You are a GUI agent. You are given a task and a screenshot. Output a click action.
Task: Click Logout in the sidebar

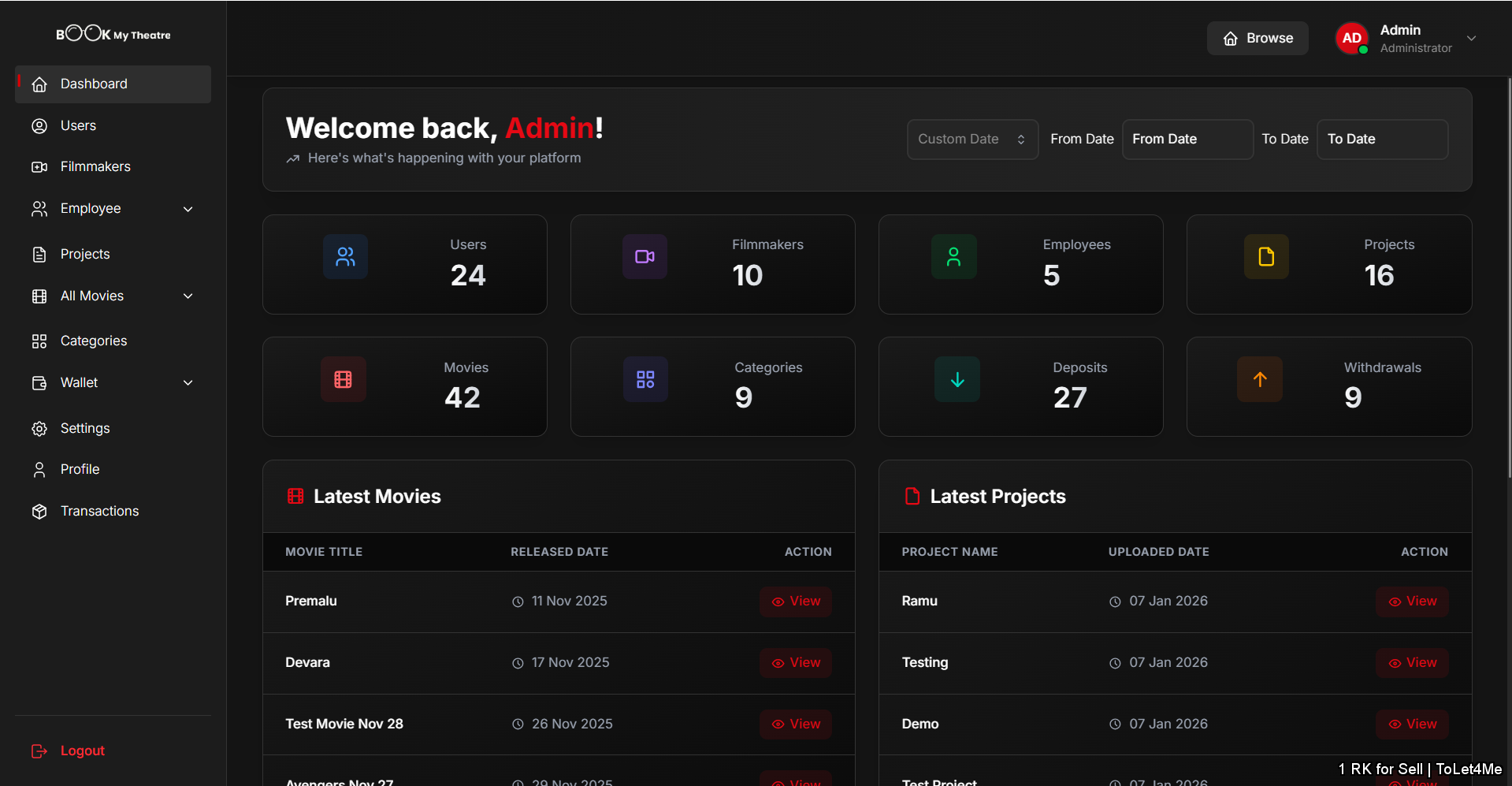click(x=82, y=751)
